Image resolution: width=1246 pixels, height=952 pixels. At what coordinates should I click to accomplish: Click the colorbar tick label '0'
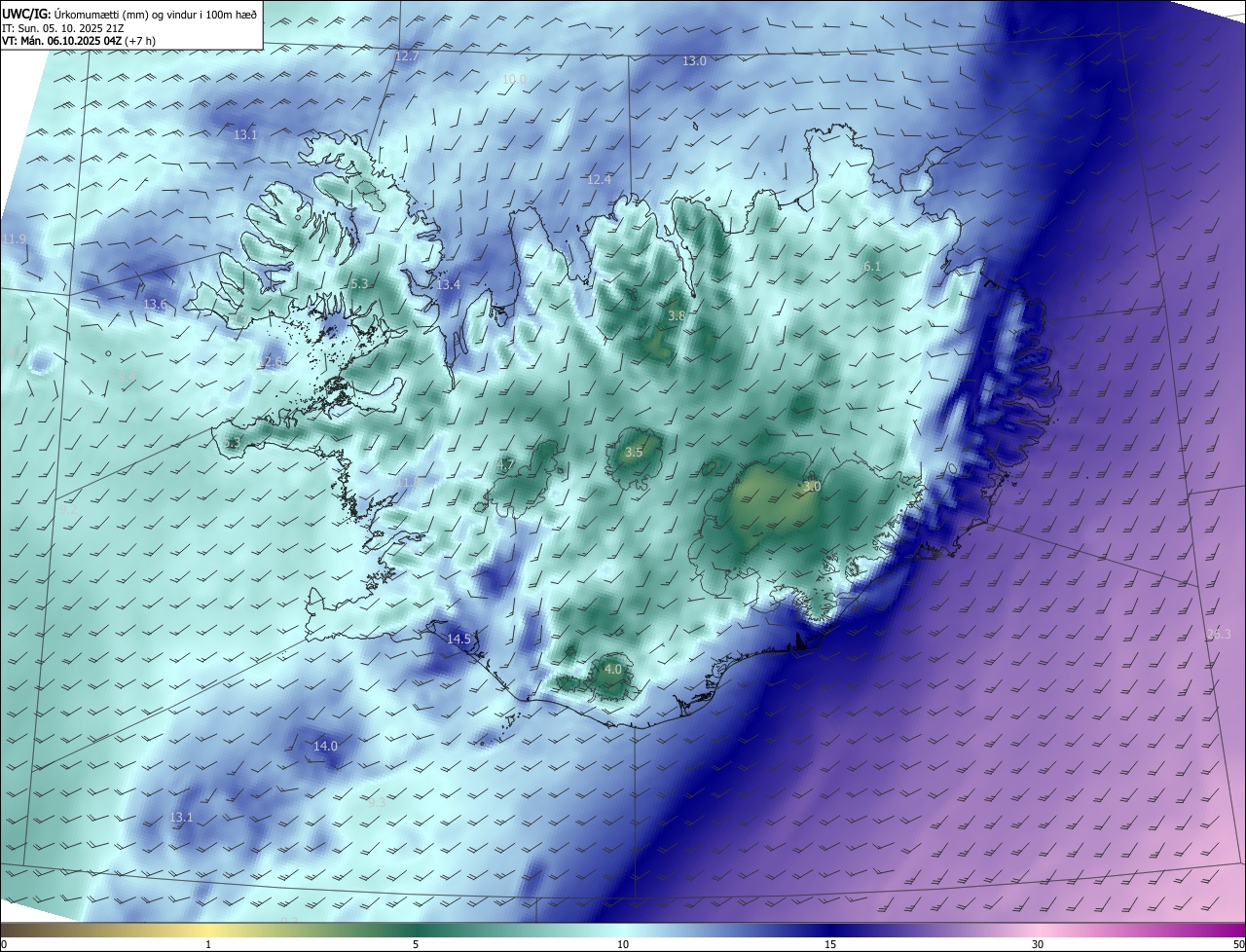point(4,944)
